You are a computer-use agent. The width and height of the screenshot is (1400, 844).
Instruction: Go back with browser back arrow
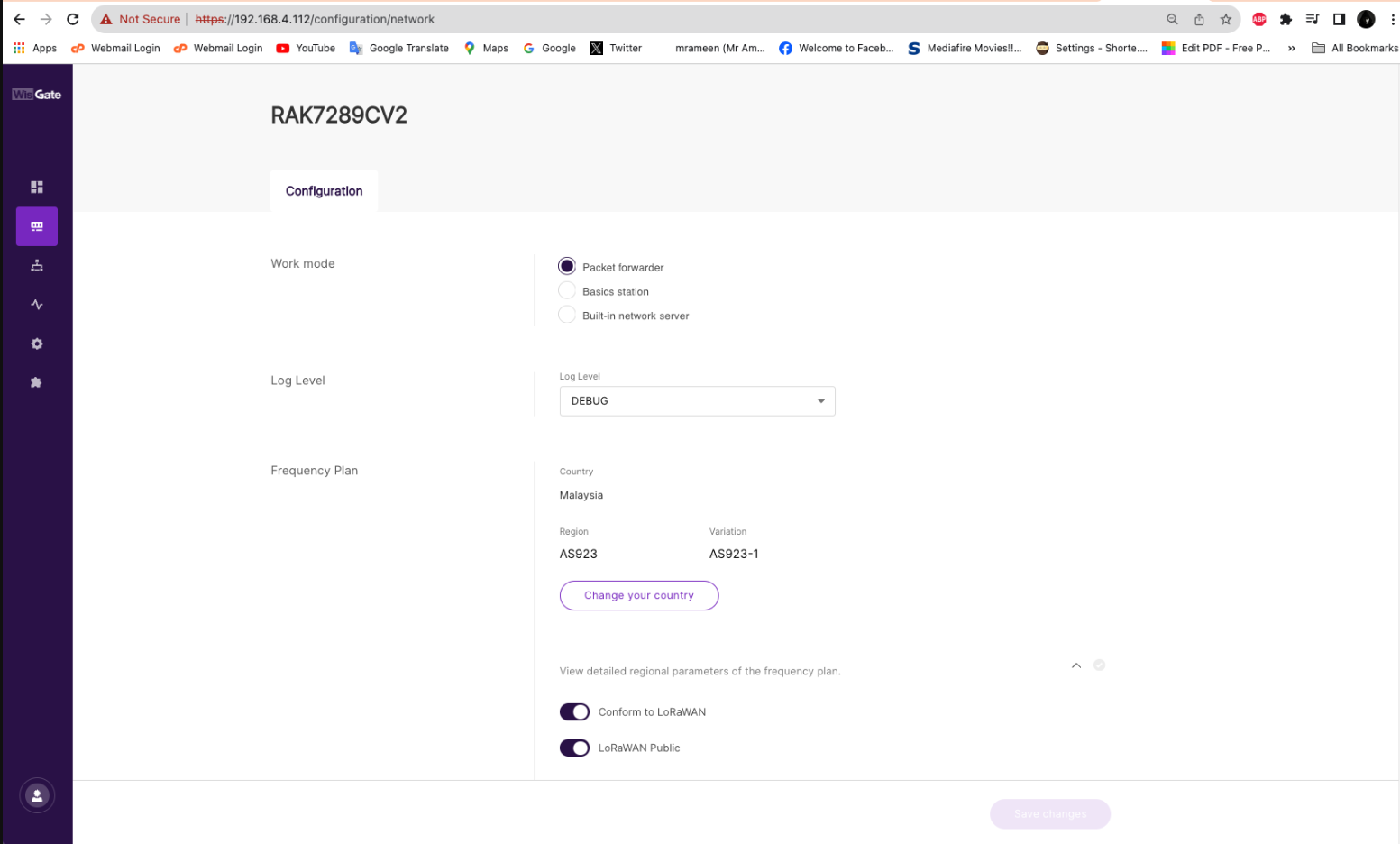coord(19,19)
